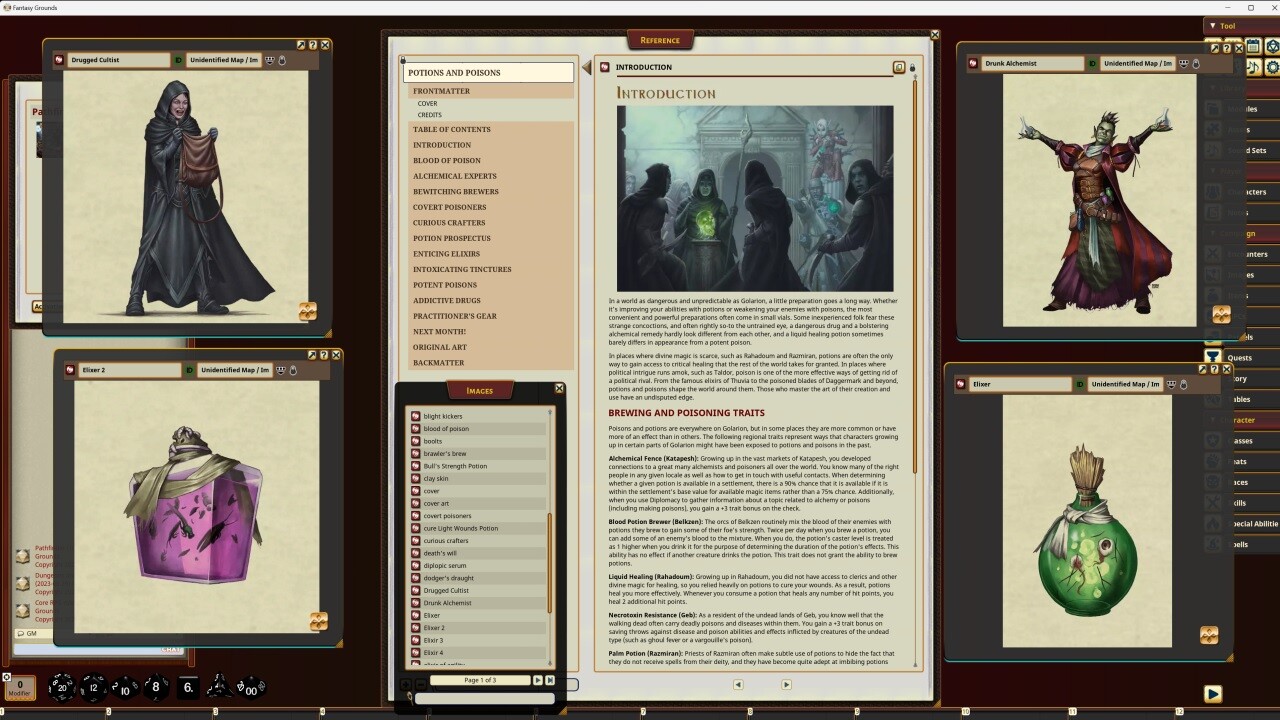Viewport: 1280px width, 720px height.
Task: Select the Drunk Alchemist entry in Images list
Action: [447, 602]
